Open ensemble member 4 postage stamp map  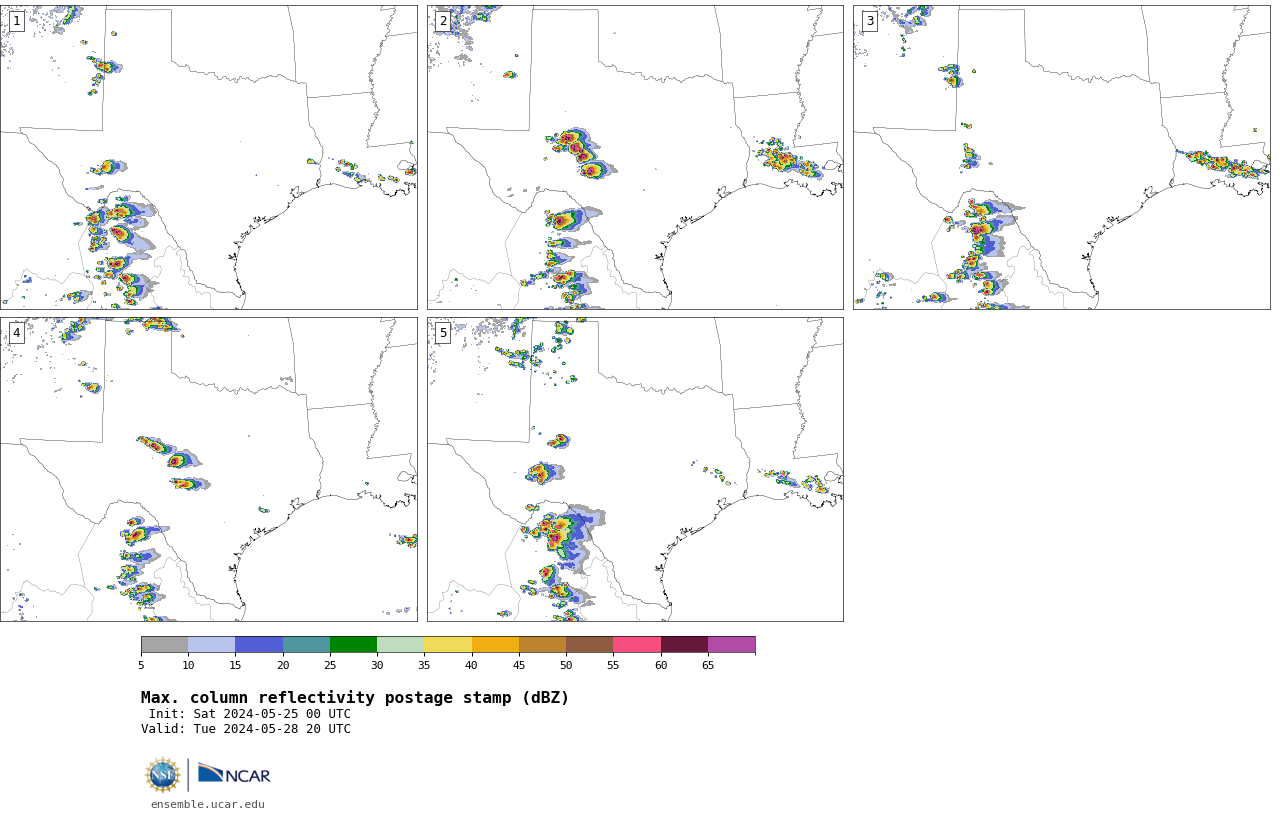(x=208, y=469)
